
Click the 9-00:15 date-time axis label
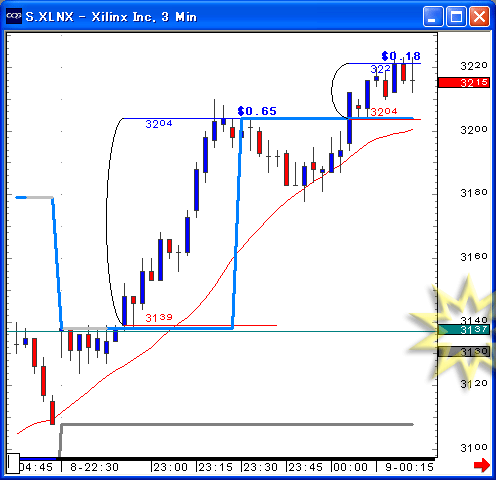click(x=409, y=467)
